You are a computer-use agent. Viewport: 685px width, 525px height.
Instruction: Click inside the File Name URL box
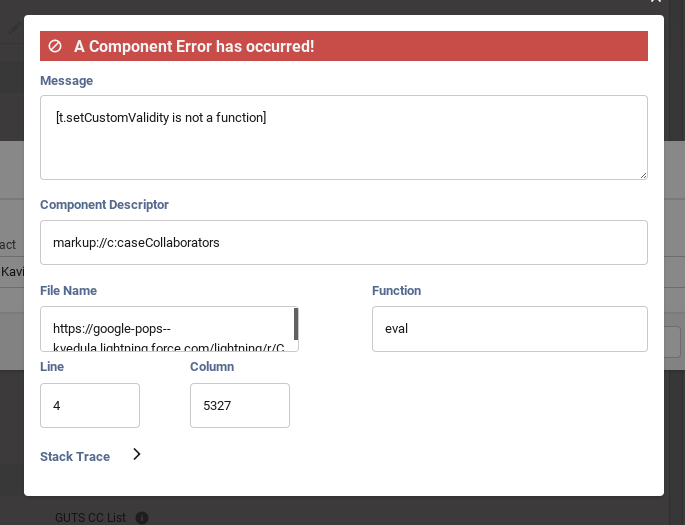pos(166,329)
